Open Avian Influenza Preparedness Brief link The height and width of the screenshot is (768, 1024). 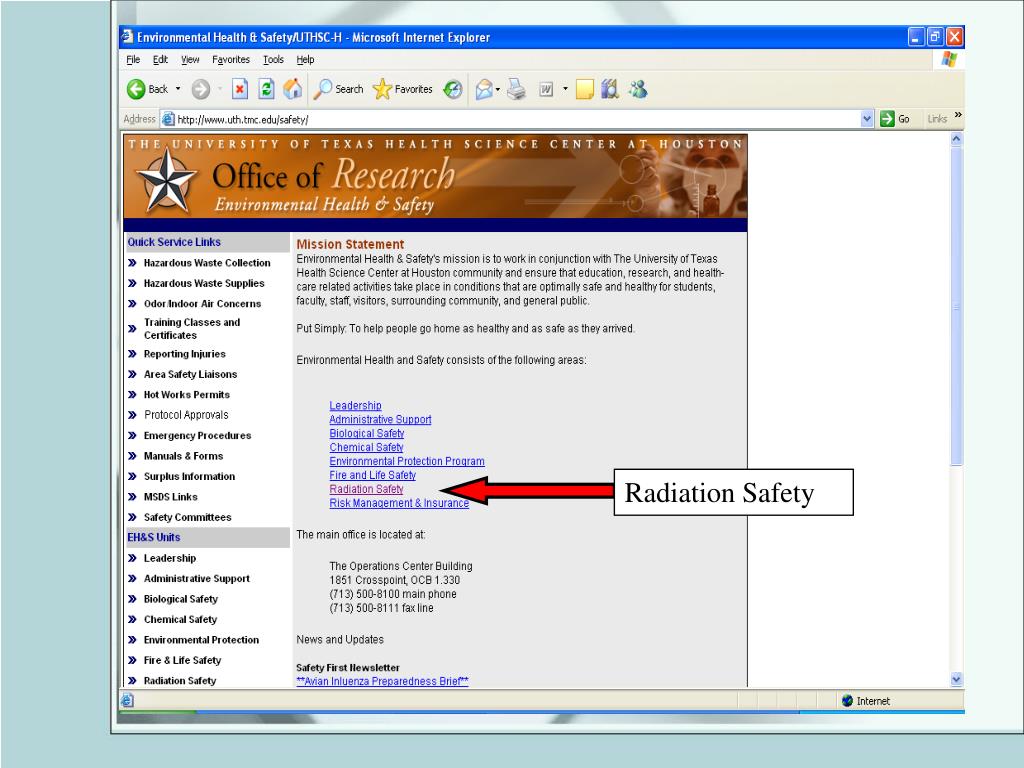(x=382, y=681)
